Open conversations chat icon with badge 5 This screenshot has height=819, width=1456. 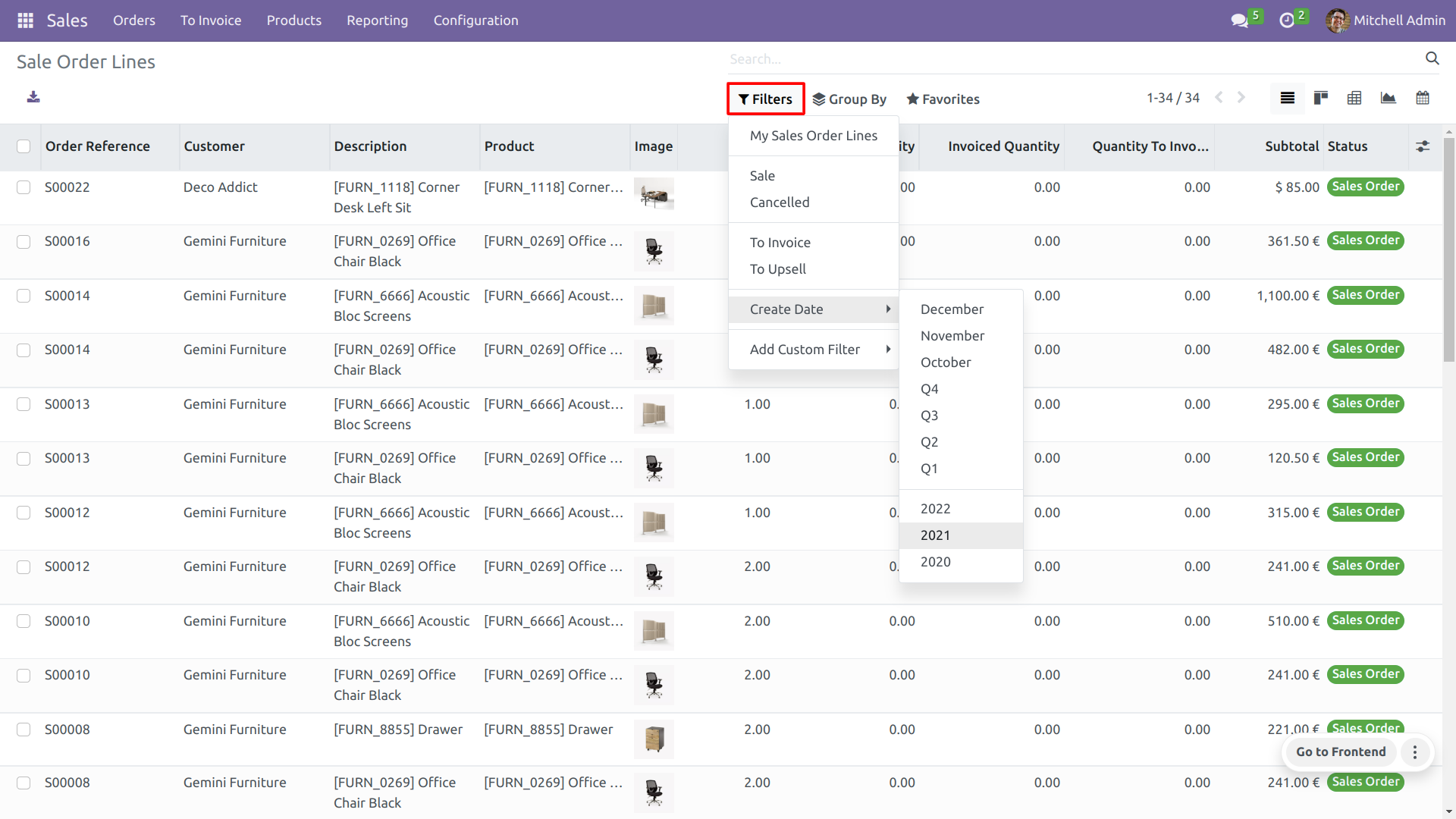tap(1240, 20)
